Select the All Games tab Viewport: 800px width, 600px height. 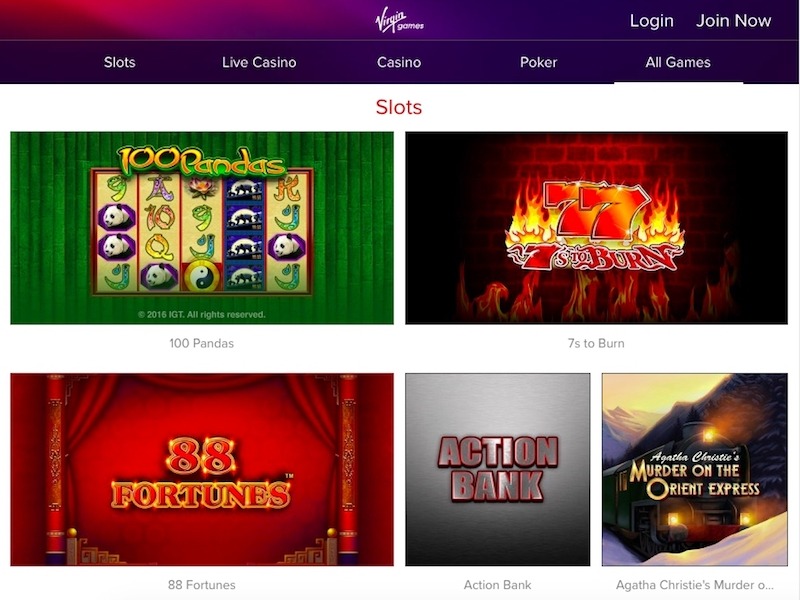click(x=678, y=62)
